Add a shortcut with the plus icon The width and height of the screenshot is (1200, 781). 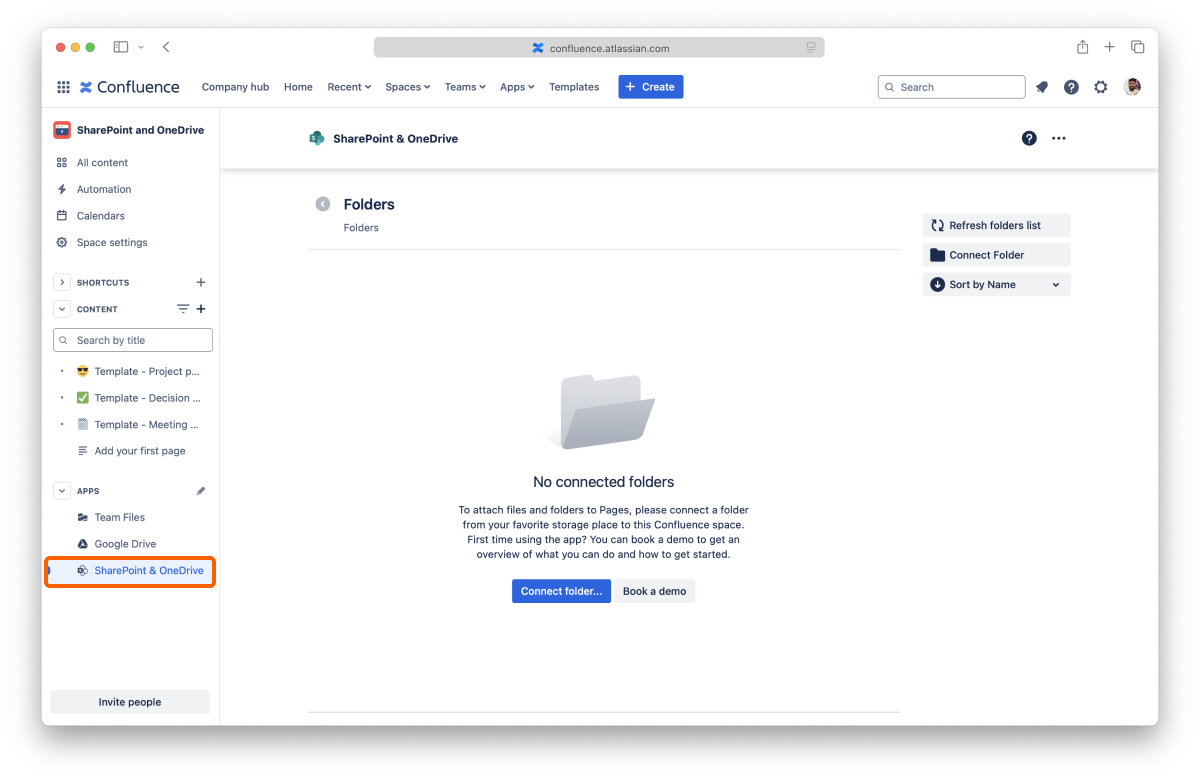(201, 282)
